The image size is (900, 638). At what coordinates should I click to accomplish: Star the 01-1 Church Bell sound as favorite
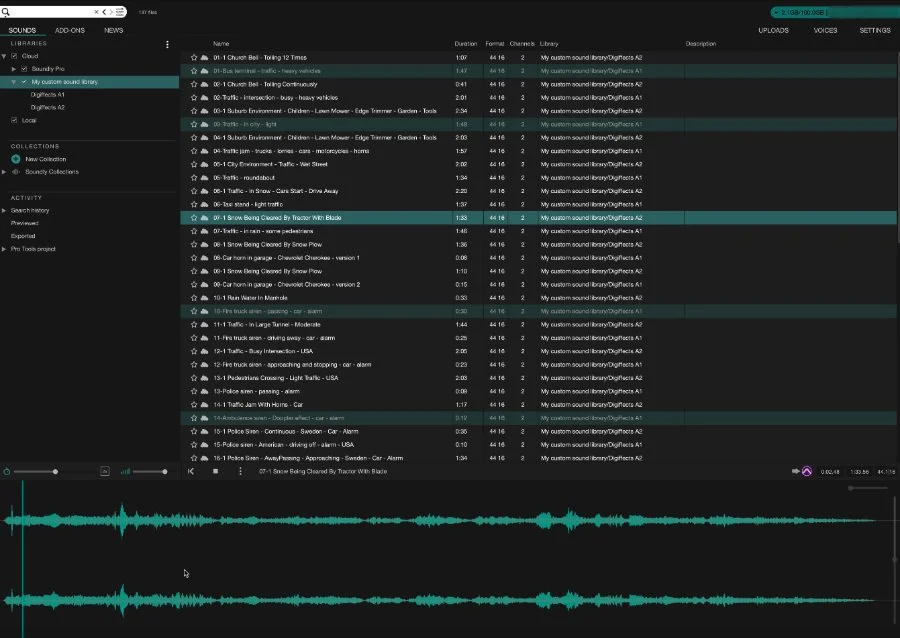[x=192, y=57]
